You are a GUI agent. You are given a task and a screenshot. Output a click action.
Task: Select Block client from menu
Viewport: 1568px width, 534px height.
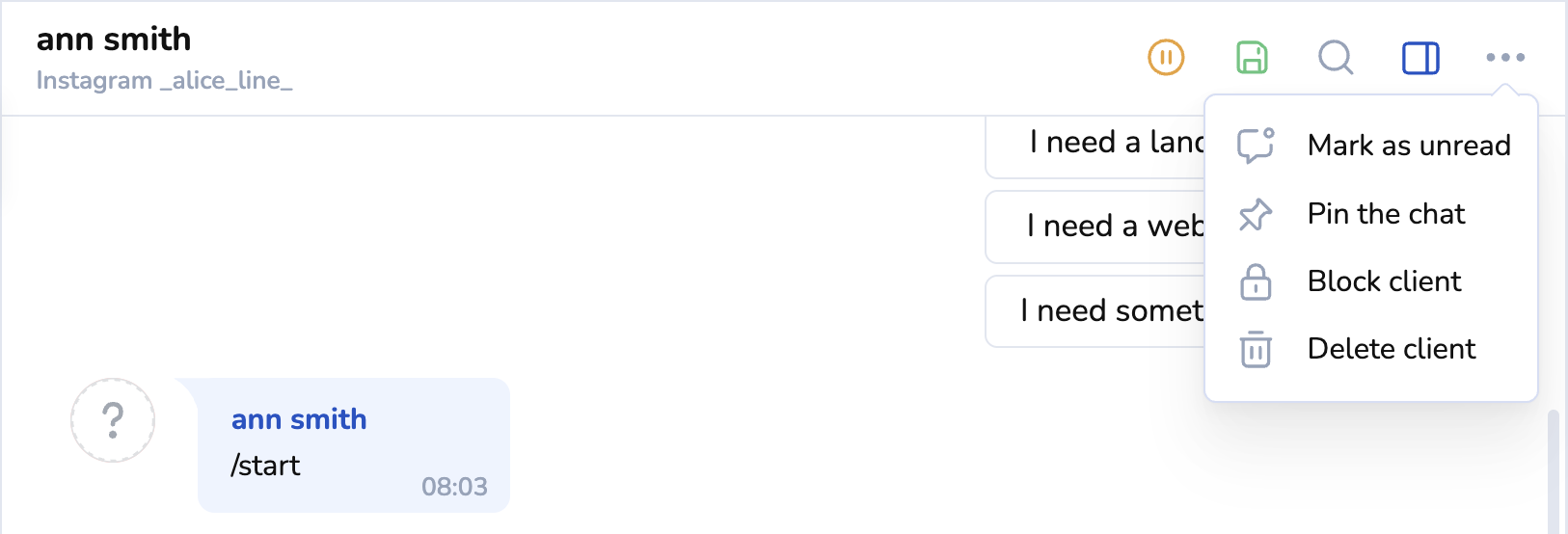click(x=1384, y=281)
